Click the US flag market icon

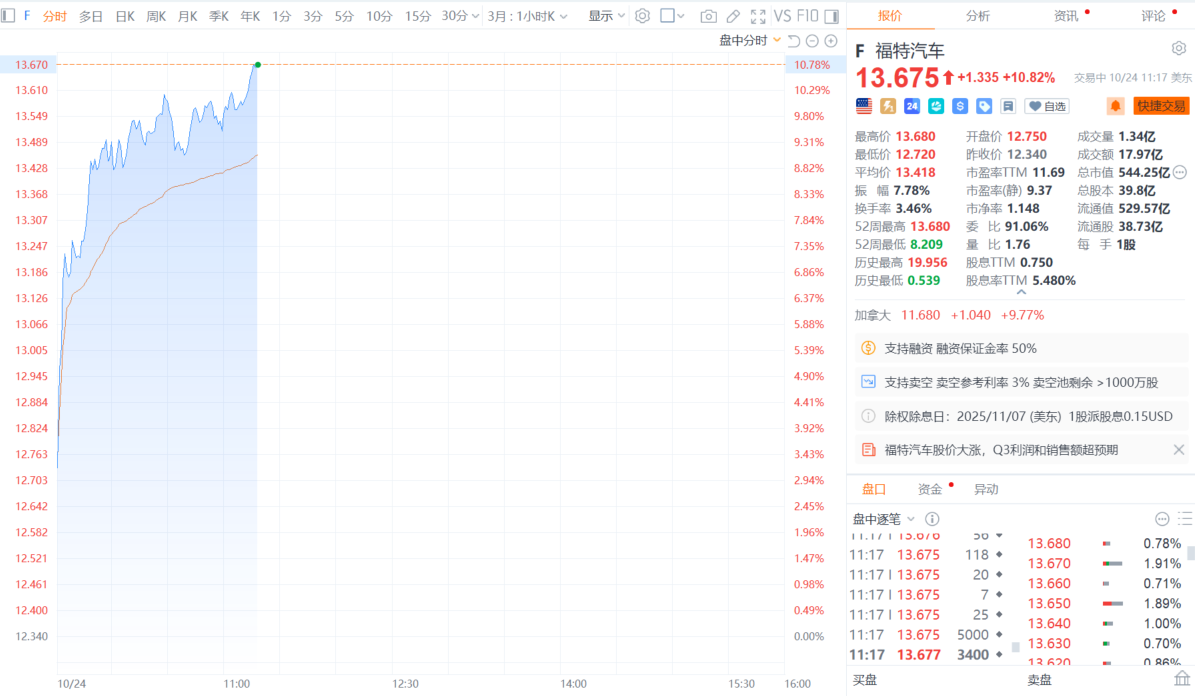(863, 106)
